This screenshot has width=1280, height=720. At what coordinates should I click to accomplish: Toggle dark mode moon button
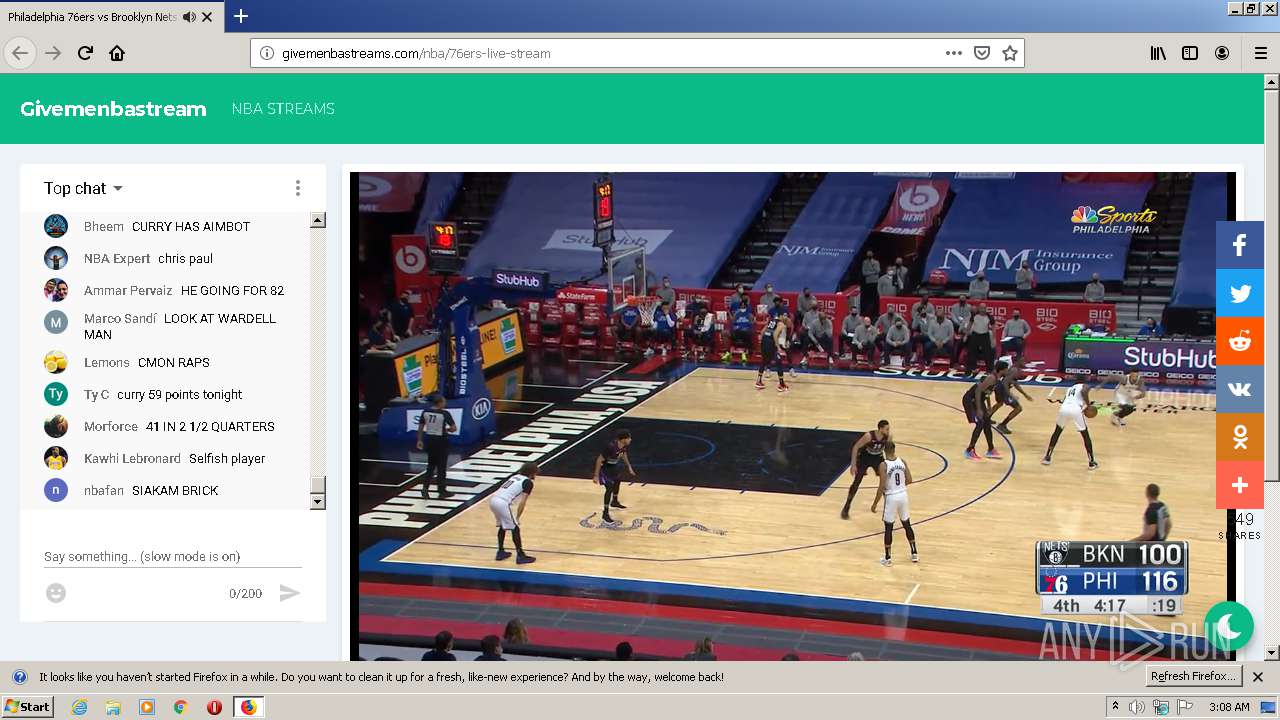click(x=1229, y=627)
